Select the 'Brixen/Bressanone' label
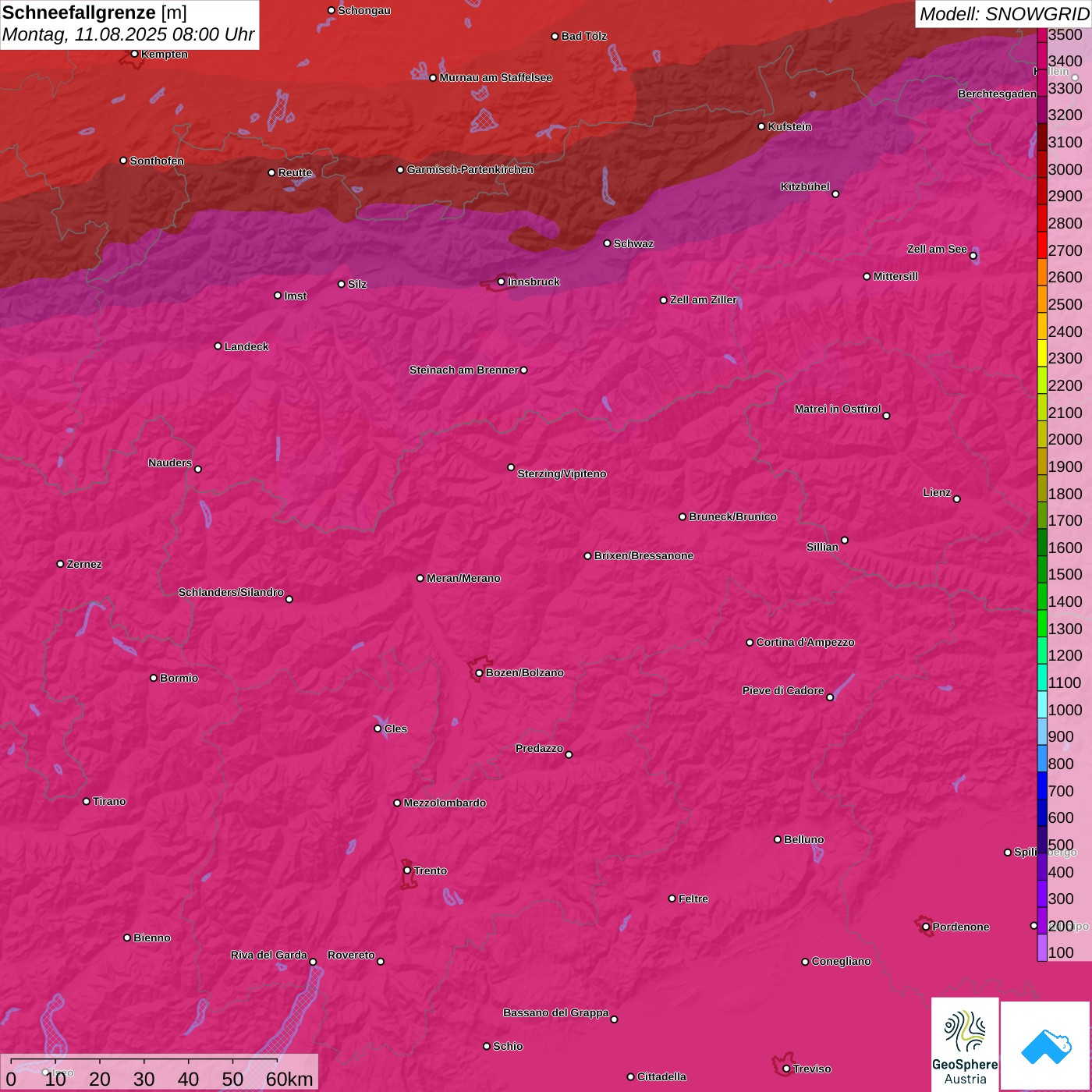This screenshot has height=1092, width=1092. [x=643, y=555]
